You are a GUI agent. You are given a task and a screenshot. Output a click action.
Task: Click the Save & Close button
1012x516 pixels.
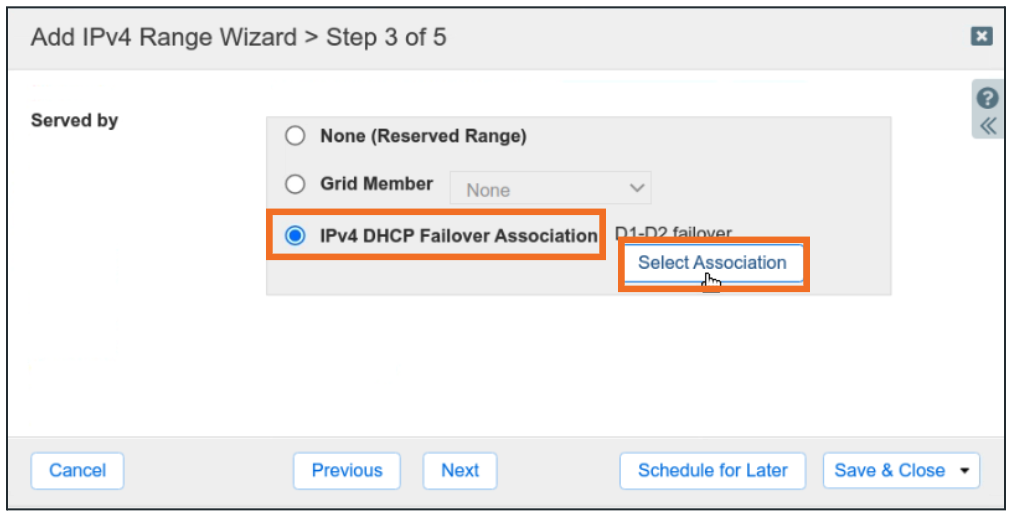(888, 471)
